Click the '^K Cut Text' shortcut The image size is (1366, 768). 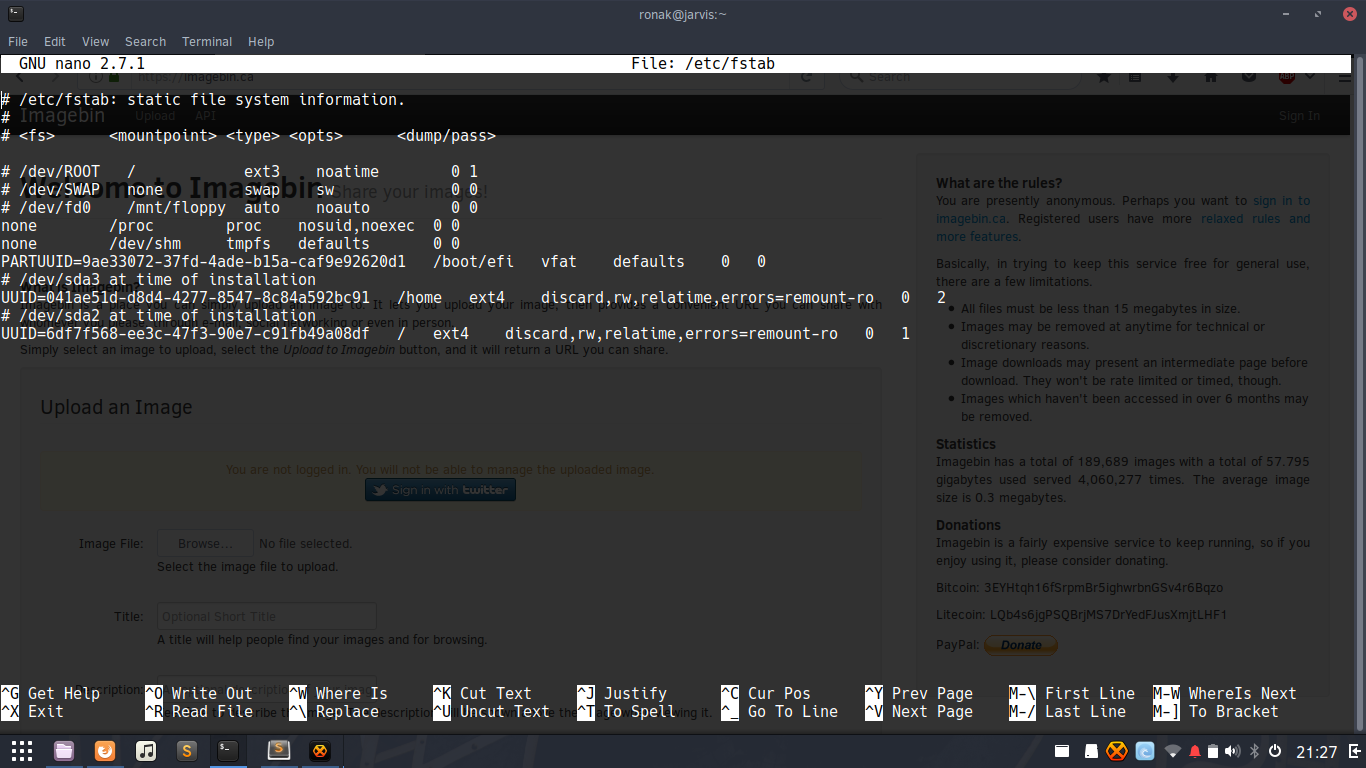coord(482,694)
